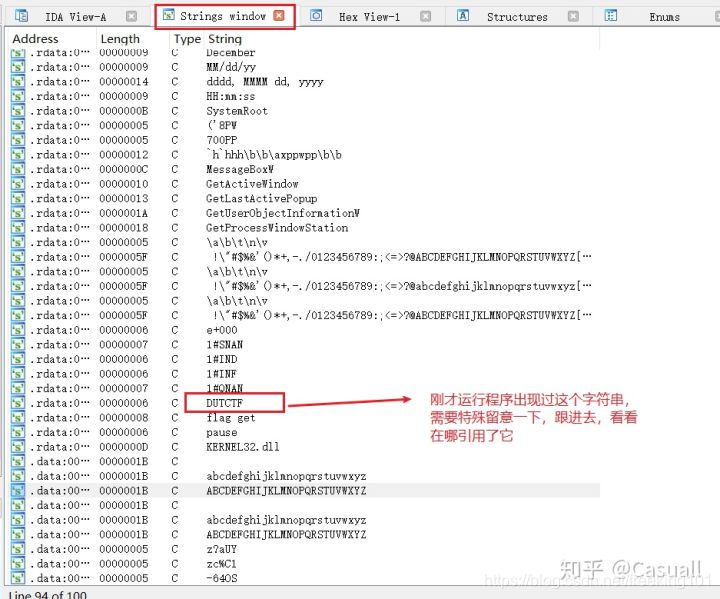Select the KERNEL32.dll string row
This screenshot has height=599, width=720.
click(304, 447)
